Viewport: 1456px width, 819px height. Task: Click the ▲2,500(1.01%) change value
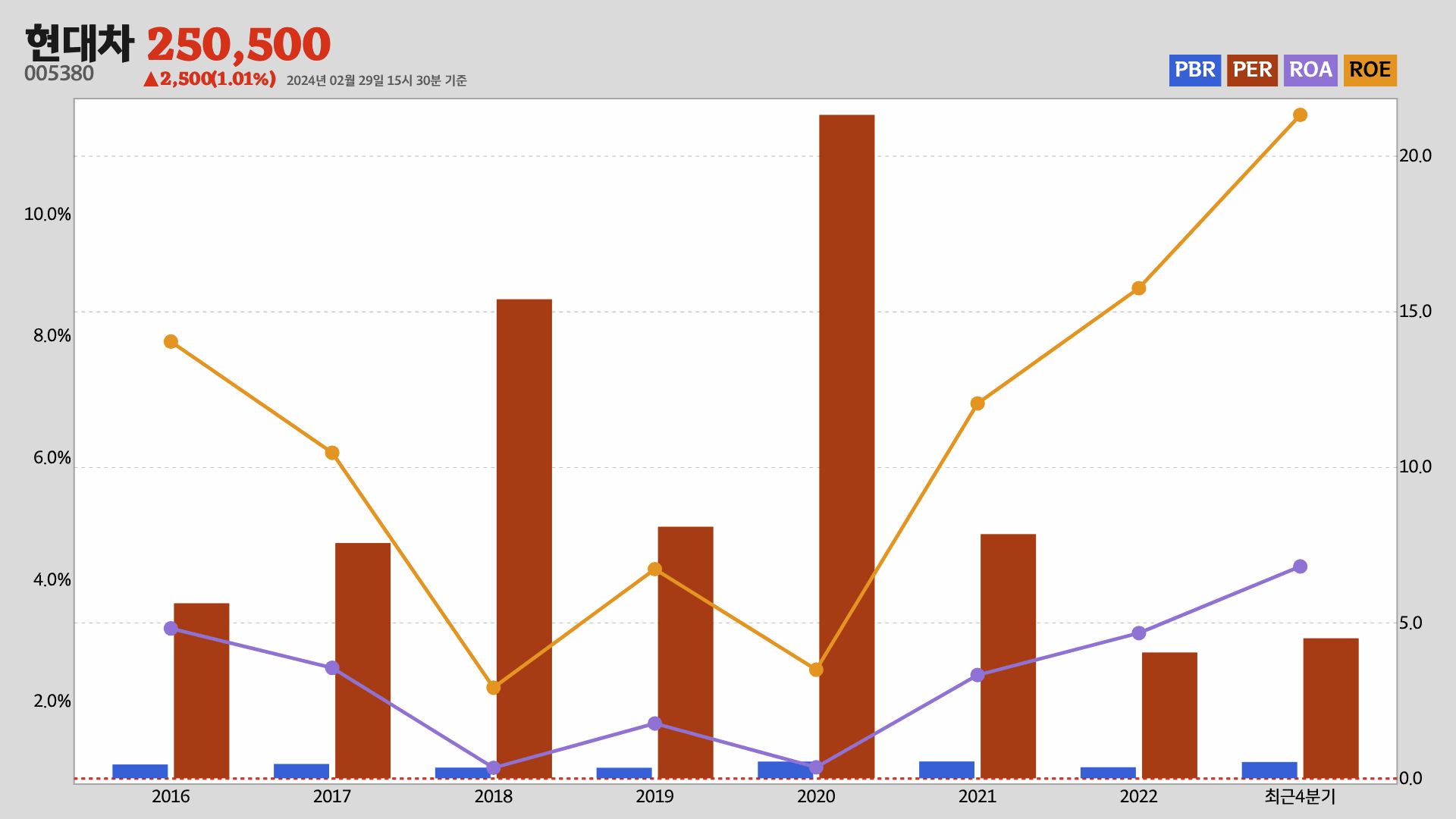click(x=209, y=79)
